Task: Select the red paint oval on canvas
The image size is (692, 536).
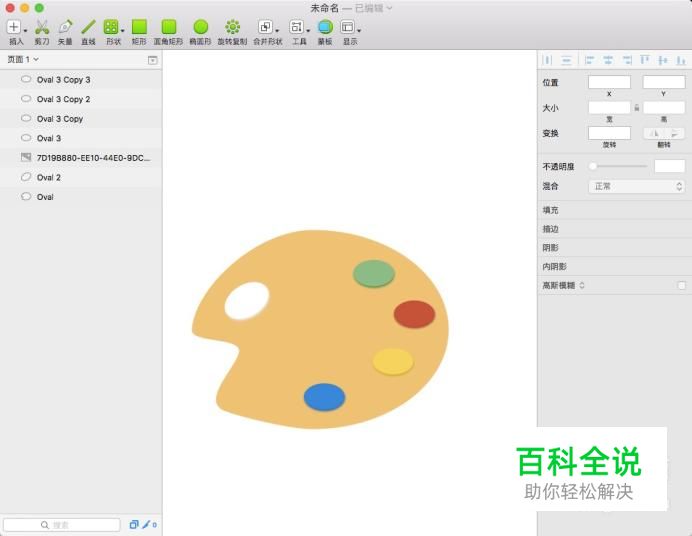Action: pyautogui.click(x=414, y=314)
